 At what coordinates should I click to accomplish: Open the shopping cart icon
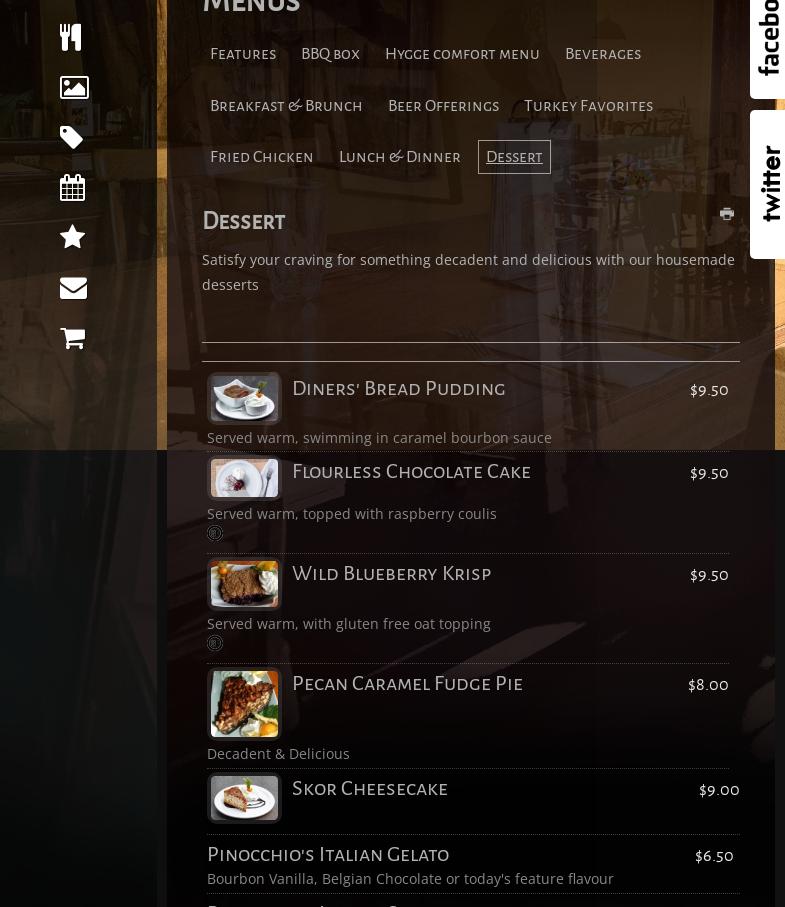pyautogui.click(x=73, y=338)
